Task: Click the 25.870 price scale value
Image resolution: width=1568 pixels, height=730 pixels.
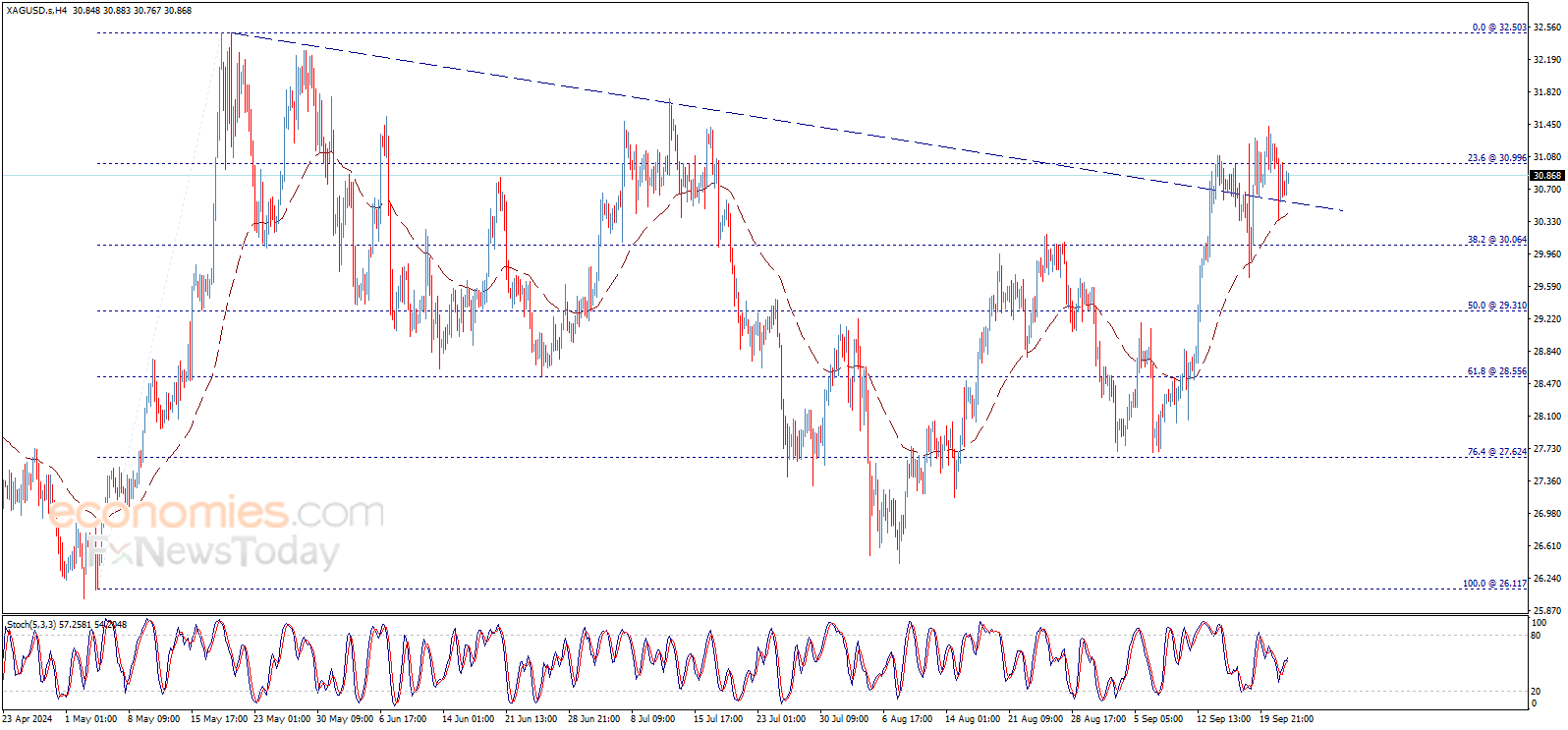Action: pos(1547,610)
